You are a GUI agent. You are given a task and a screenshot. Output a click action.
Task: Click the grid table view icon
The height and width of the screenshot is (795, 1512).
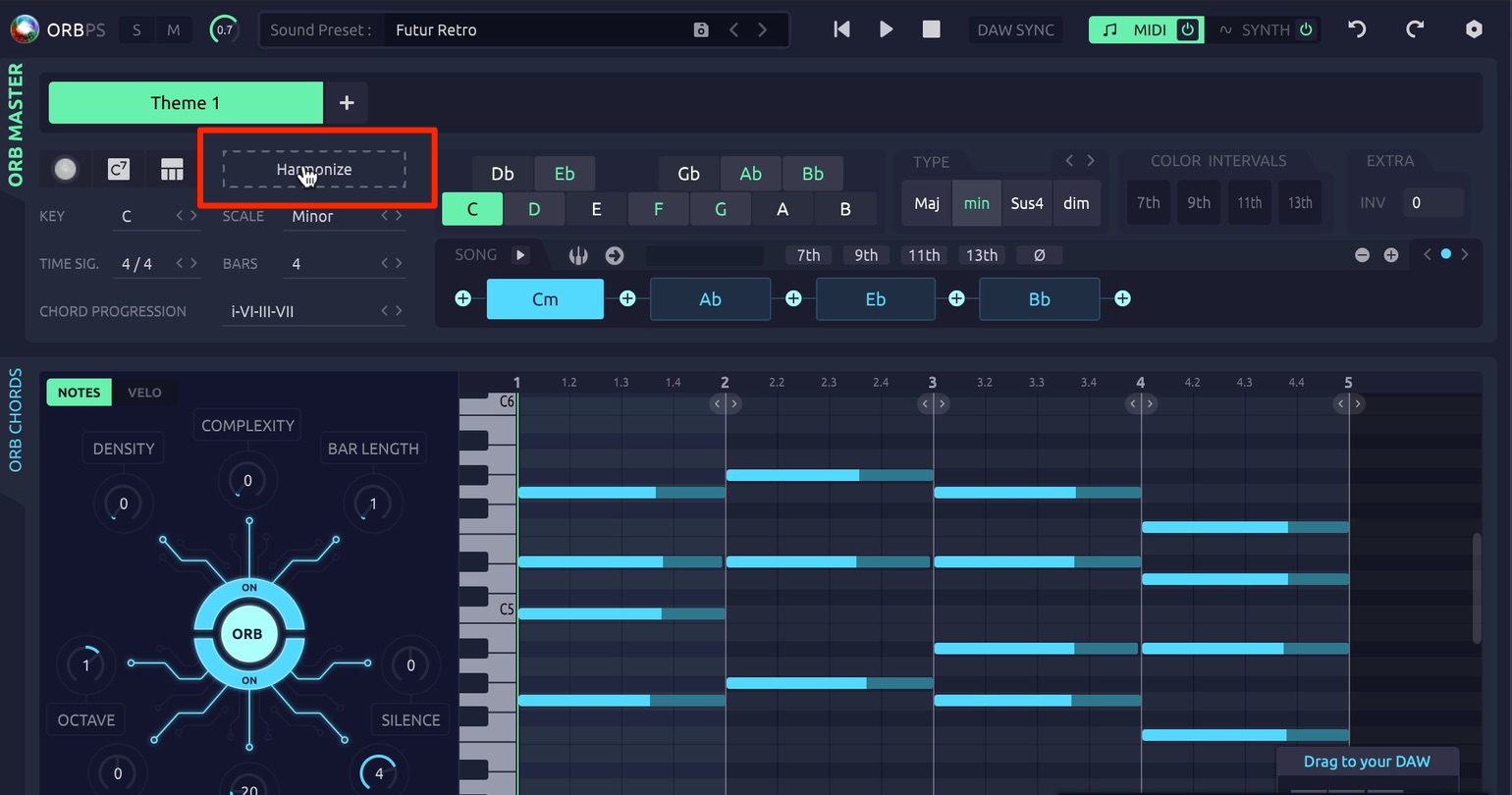172,170
